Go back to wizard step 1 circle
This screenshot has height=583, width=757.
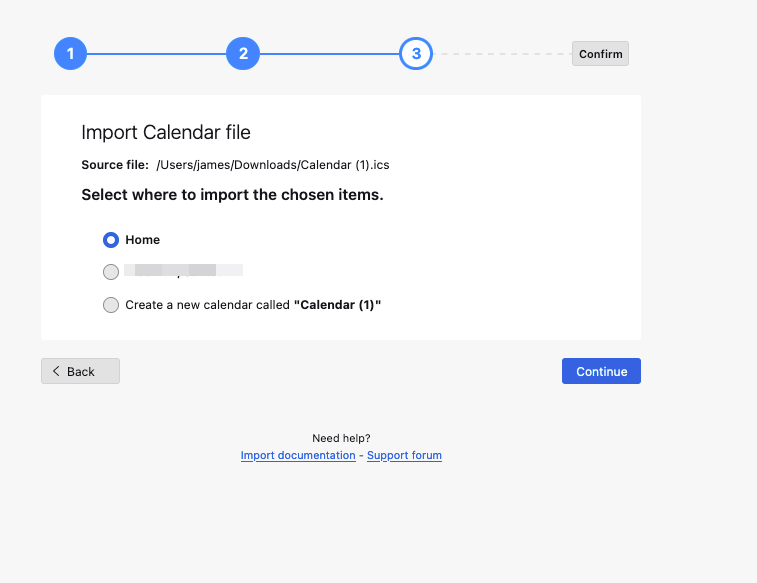click(70, 54)
